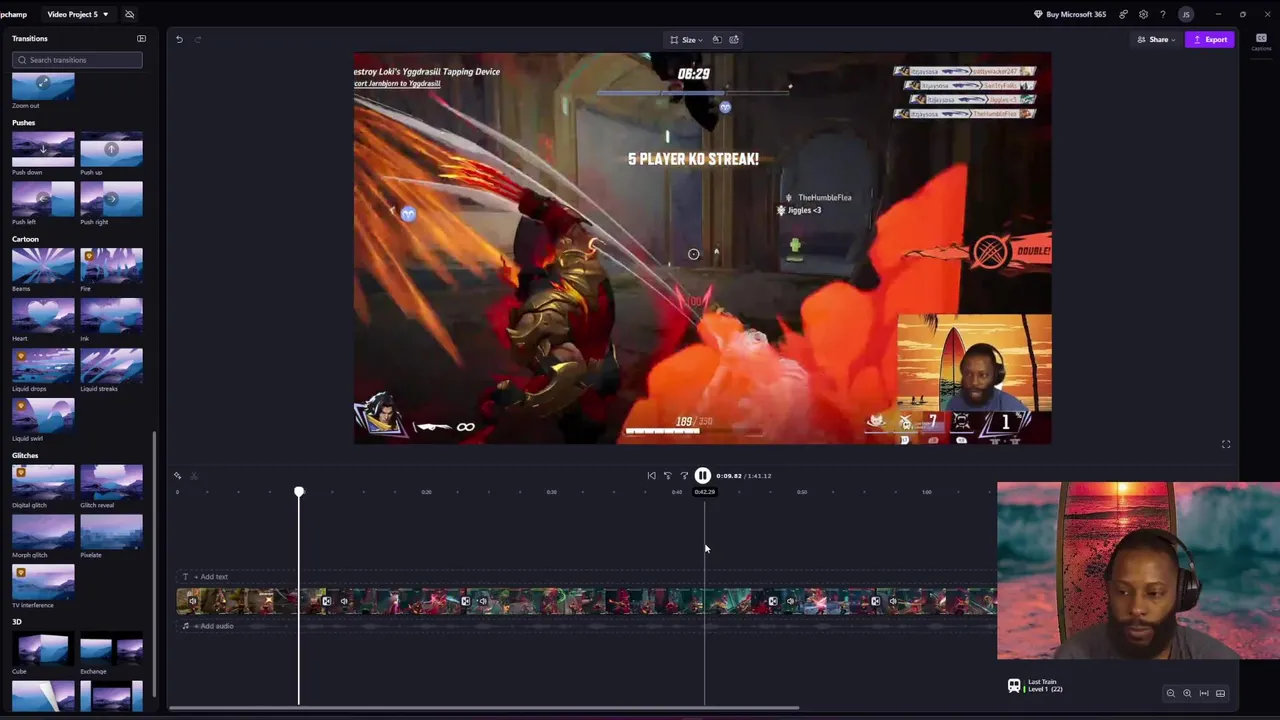Select the Digital glitch transition

(43, 481)
